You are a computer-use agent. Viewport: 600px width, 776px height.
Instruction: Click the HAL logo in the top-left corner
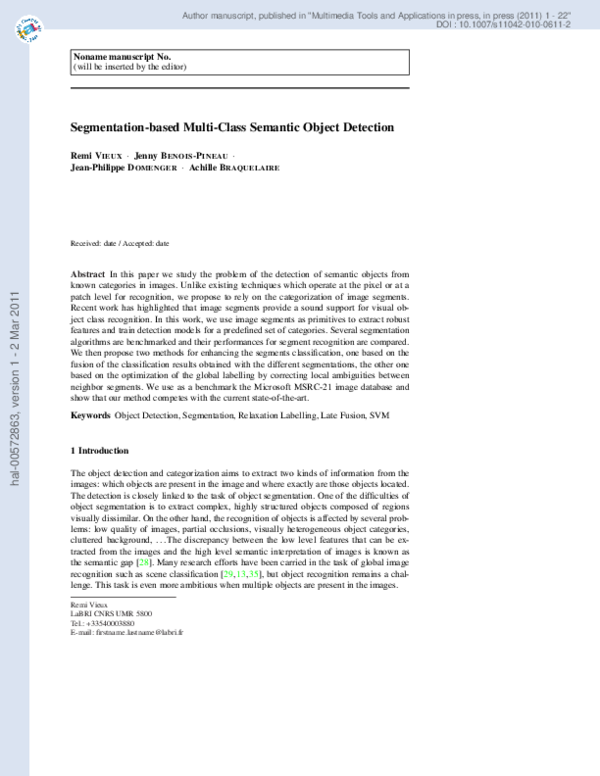click(29, 30)
